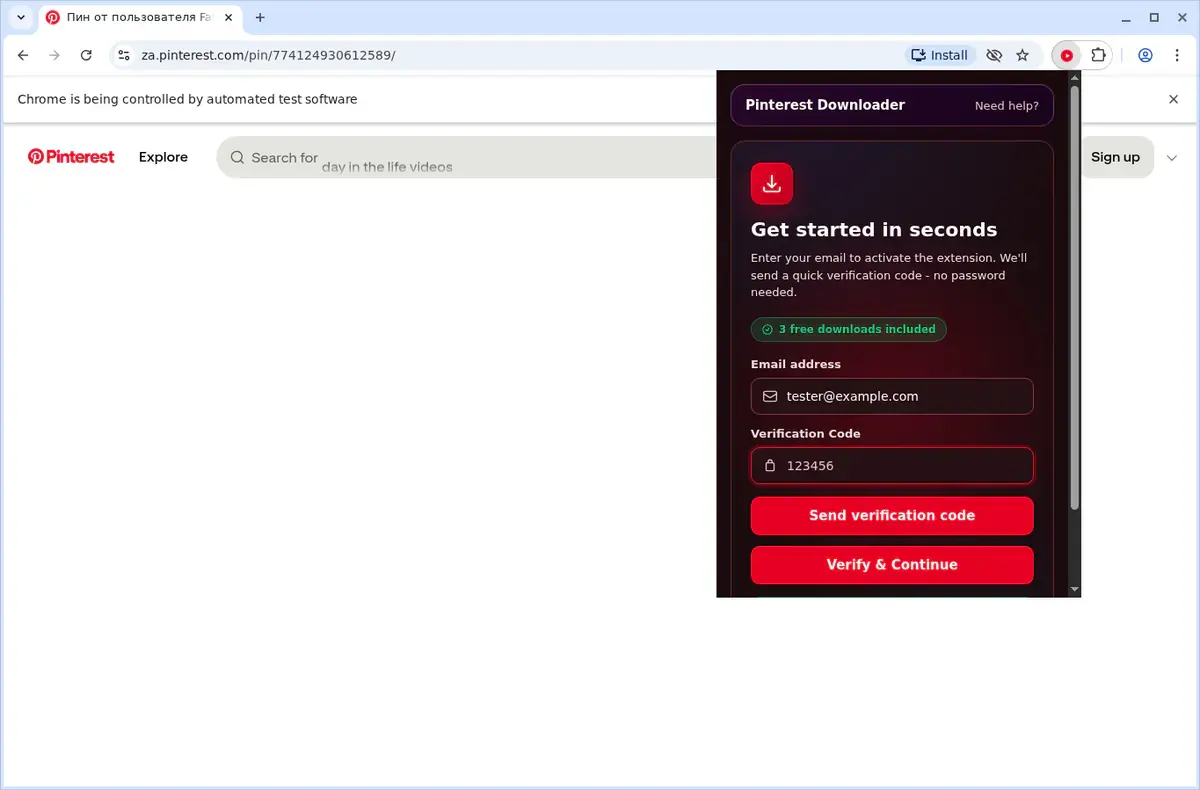
Task: Click the envelope icon in email field
Action: pos(770,396)
